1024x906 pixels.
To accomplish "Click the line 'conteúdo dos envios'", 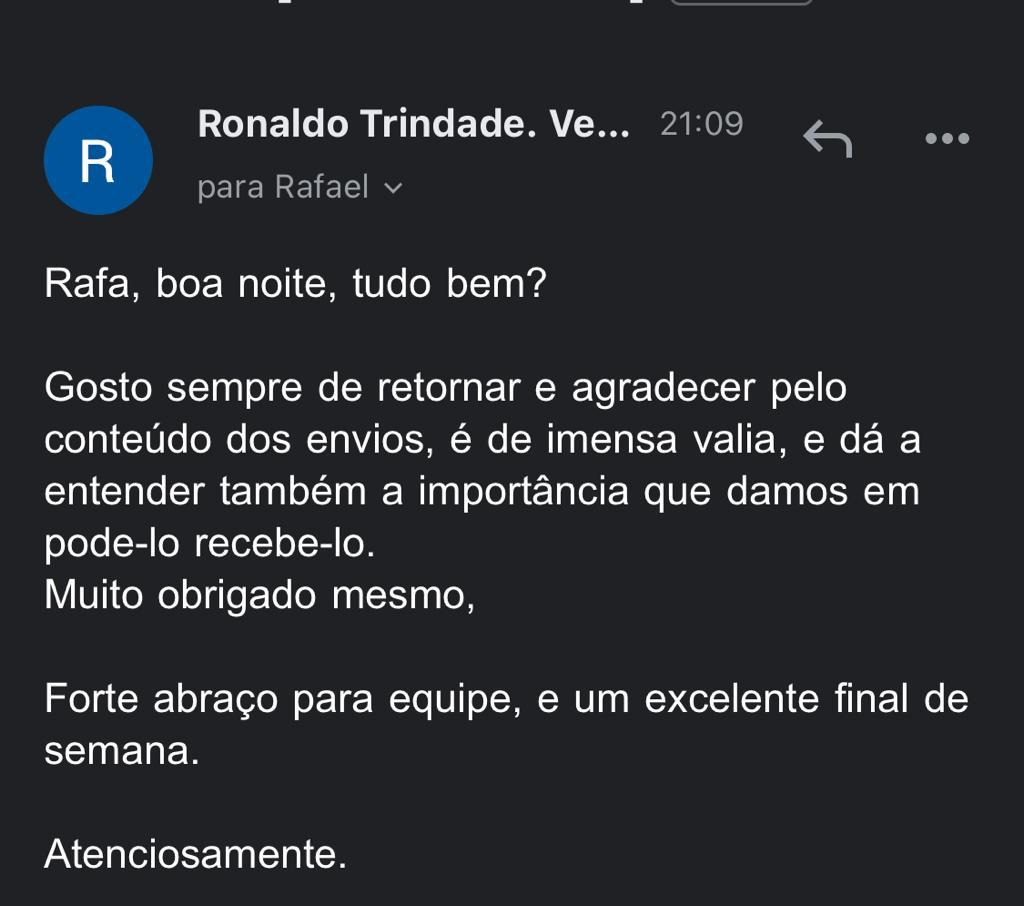I will (483, 439).
